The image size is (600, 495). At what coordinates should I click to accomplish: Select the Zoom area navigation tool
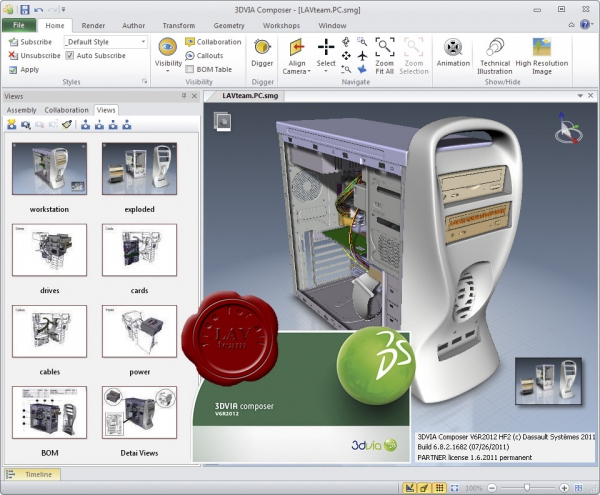tap(362, 42)
